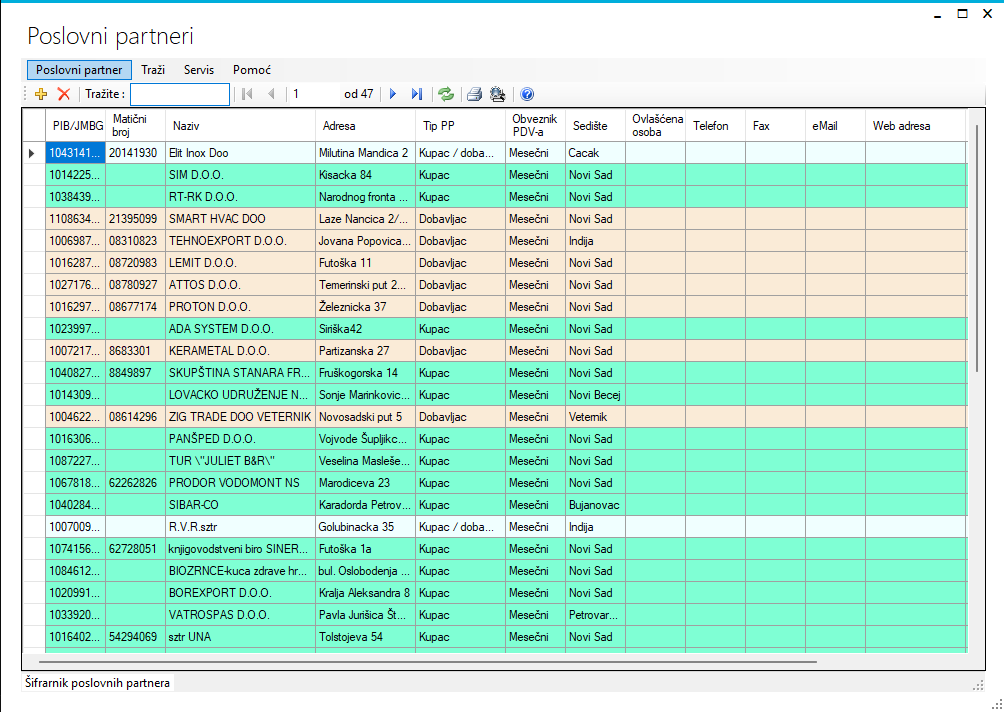Viewport: 1004px width, 712px height.
Task: Open the Servis menu
Action: pos(199,70)
